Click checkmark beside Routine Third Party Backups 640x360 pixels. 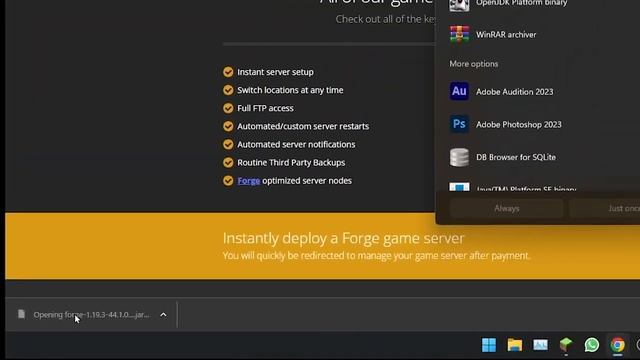pyautogui.click(x=228, y=162)
